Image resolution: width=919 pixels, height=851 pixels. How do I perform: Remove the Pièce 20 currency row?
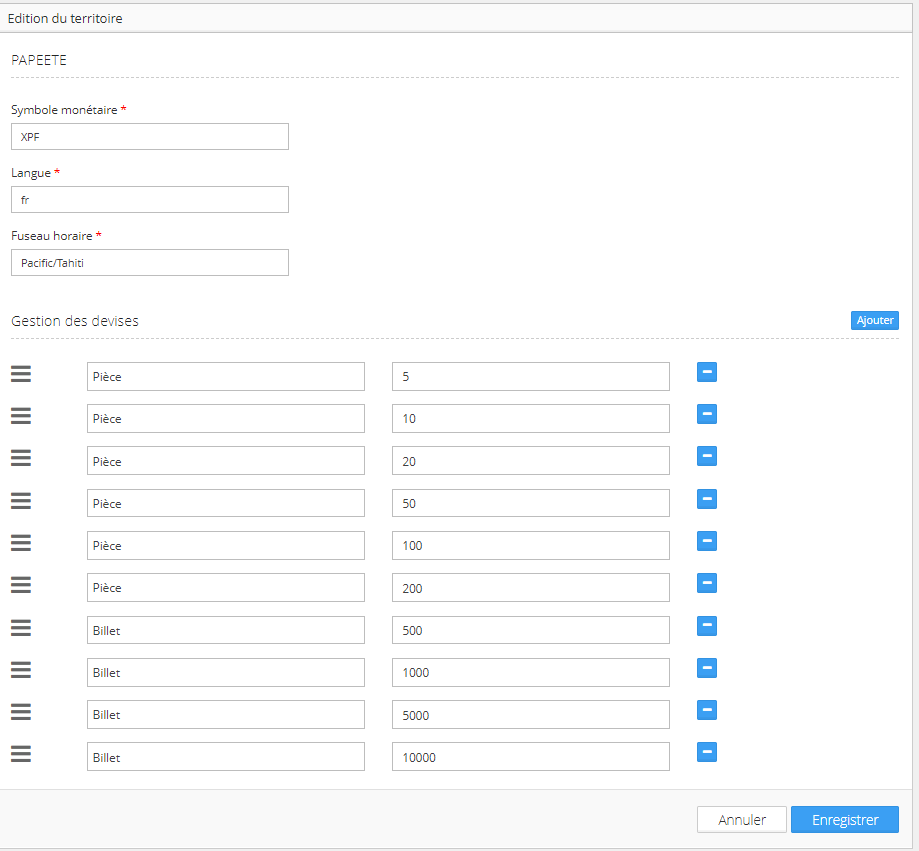pyautogui.click(x=706, y=457)
